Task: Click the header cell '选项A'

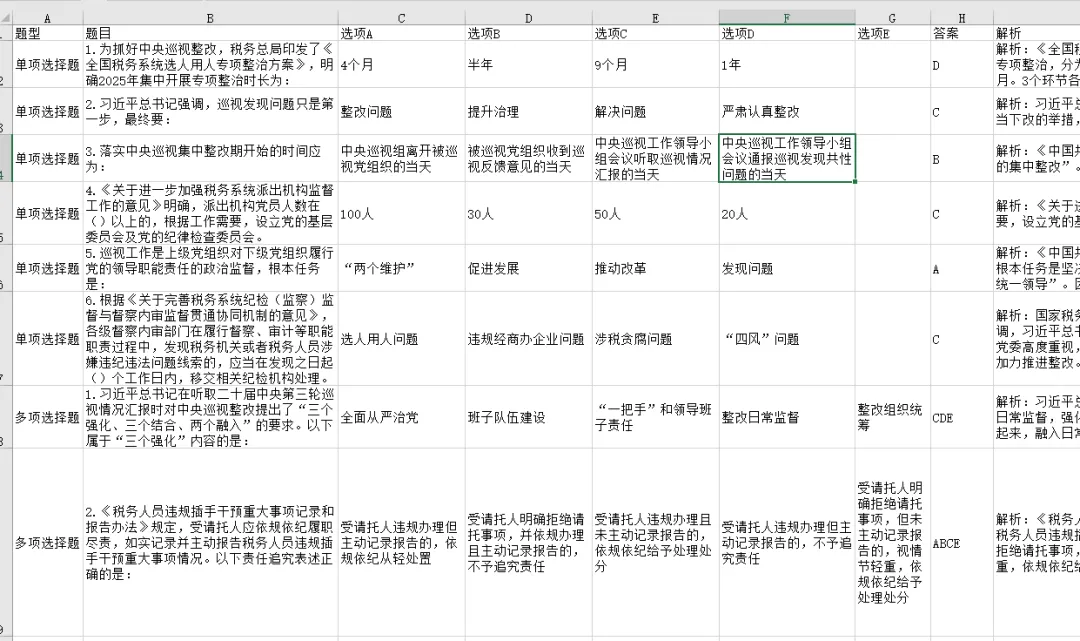Action: tap(402, 33)
